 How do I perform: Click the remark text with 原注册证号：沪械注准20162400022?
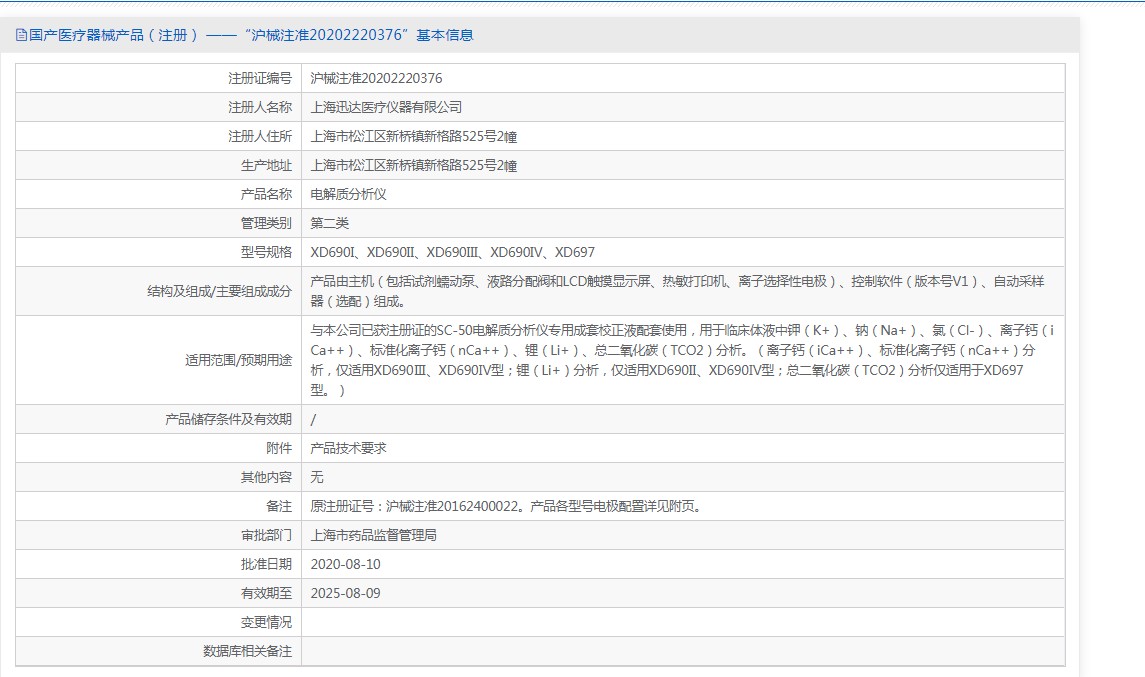507,506
